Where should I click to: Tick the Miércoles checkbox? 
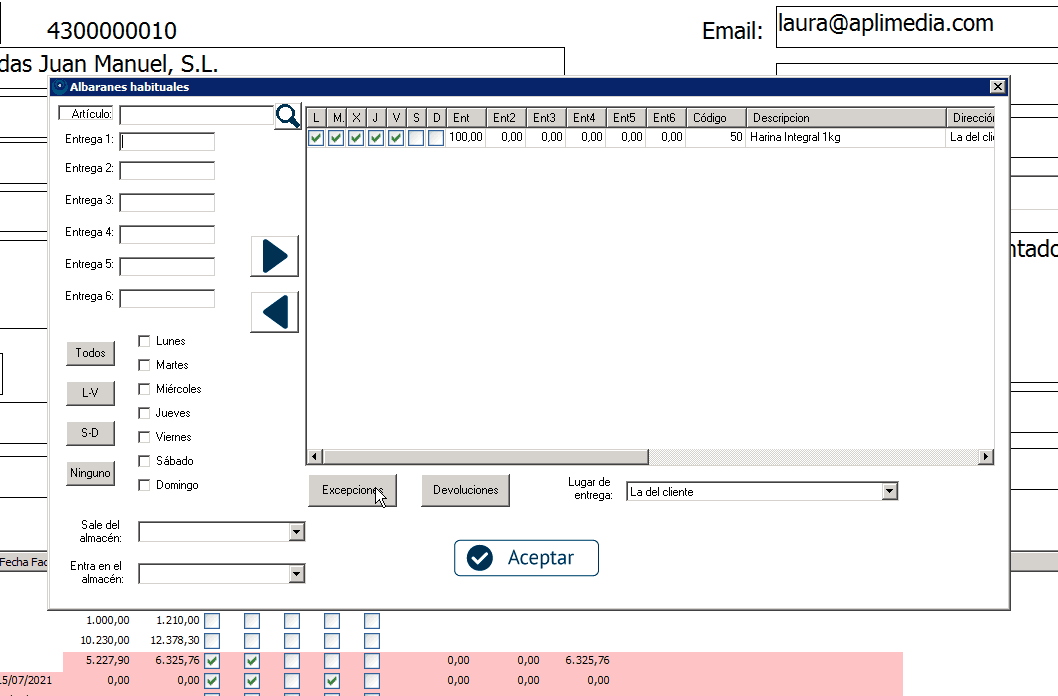point(144,389)
